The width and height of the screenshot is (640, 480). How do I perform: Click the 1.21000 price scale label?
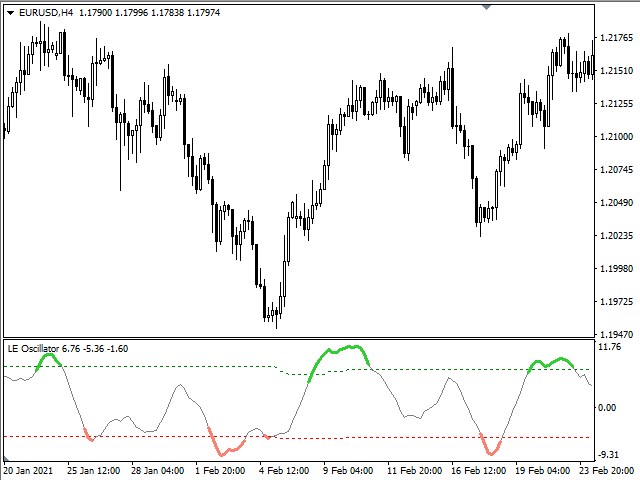coord(616,136)
